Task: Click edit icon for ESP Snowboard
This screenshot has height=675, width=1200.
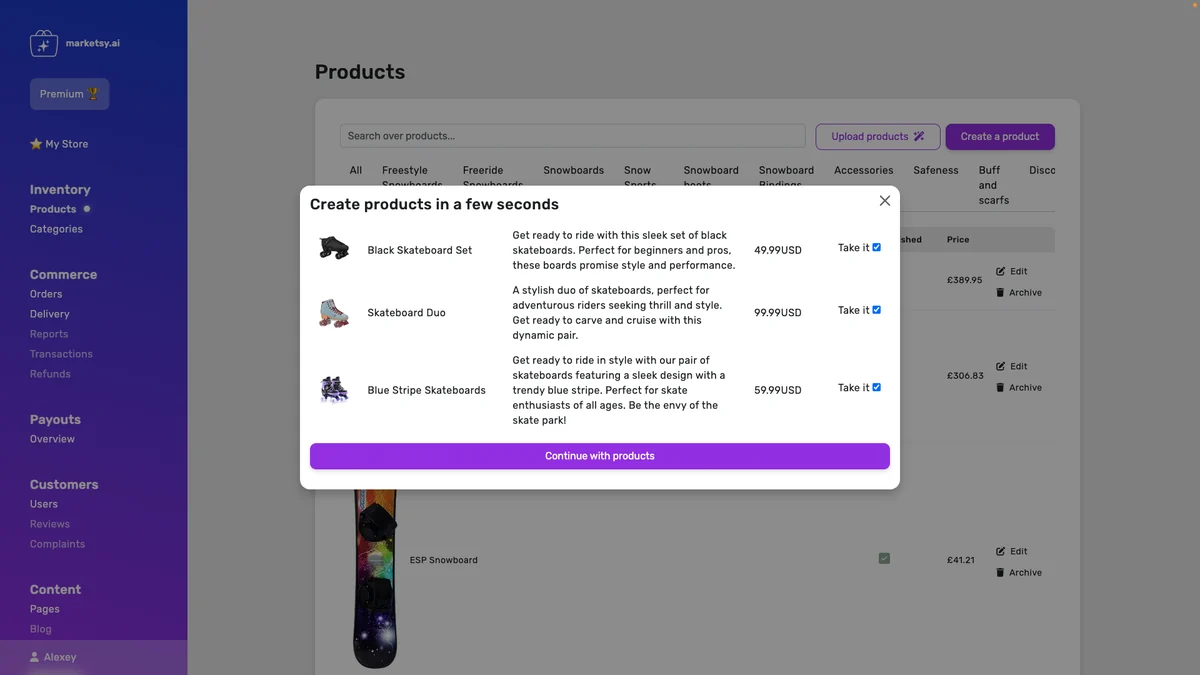Action: (x=1001, y=551)
